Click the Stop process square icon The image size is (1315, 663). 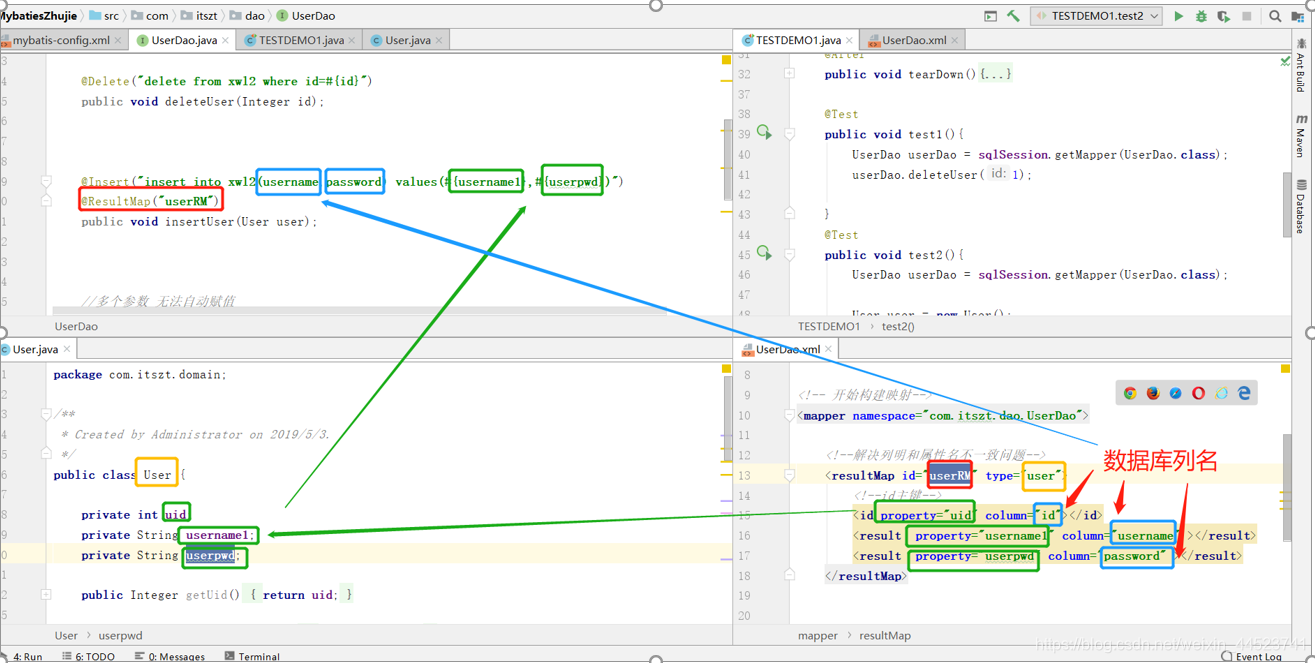pyautogui.click(x=1247, y=16)
